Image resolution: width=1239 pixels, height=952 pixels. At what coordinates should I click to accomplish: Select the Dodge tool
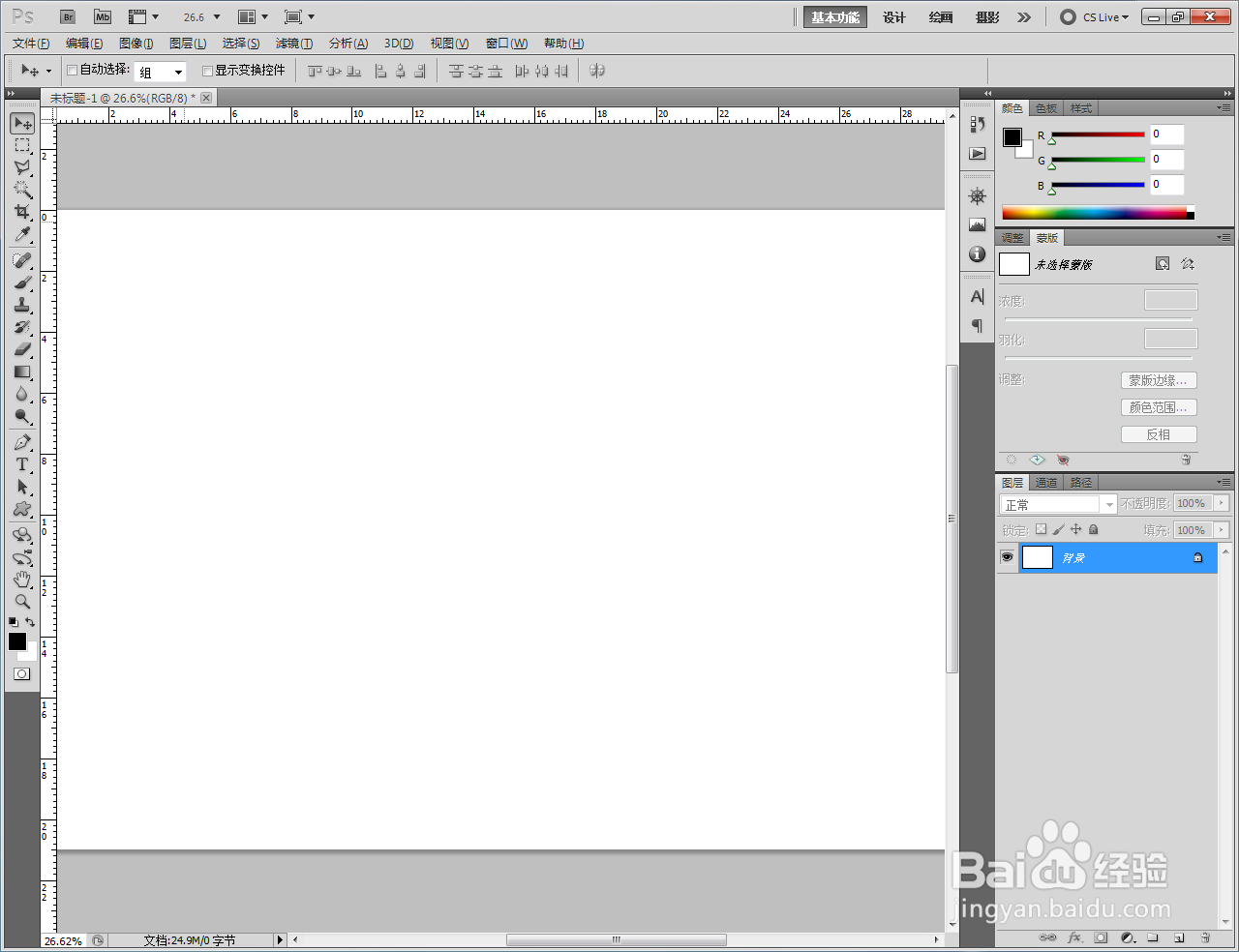(x=22, y=416)
